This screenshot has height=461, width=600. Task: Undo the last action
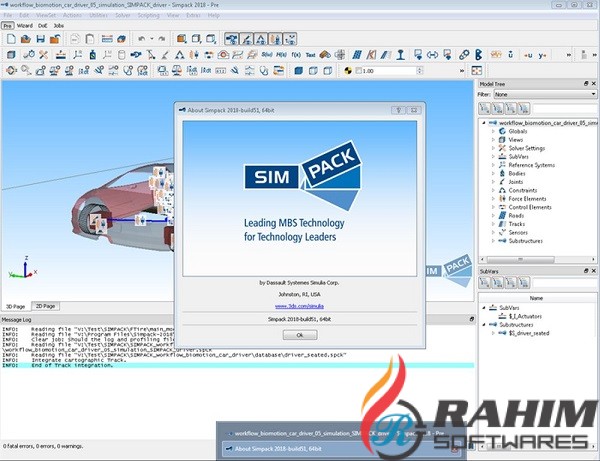[x=142, y=39]
